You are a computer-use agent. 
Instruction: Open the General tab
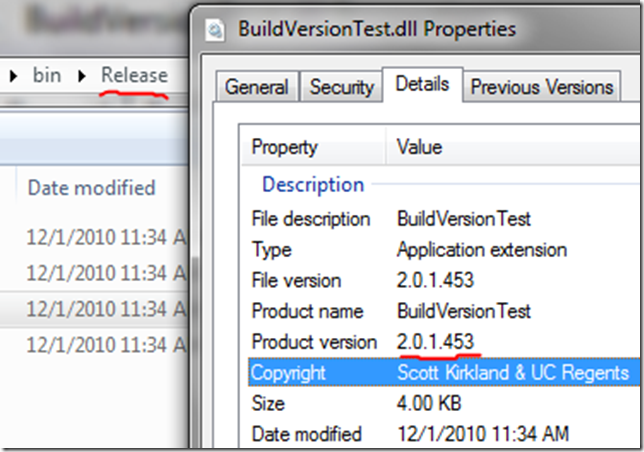click(257, 87)
